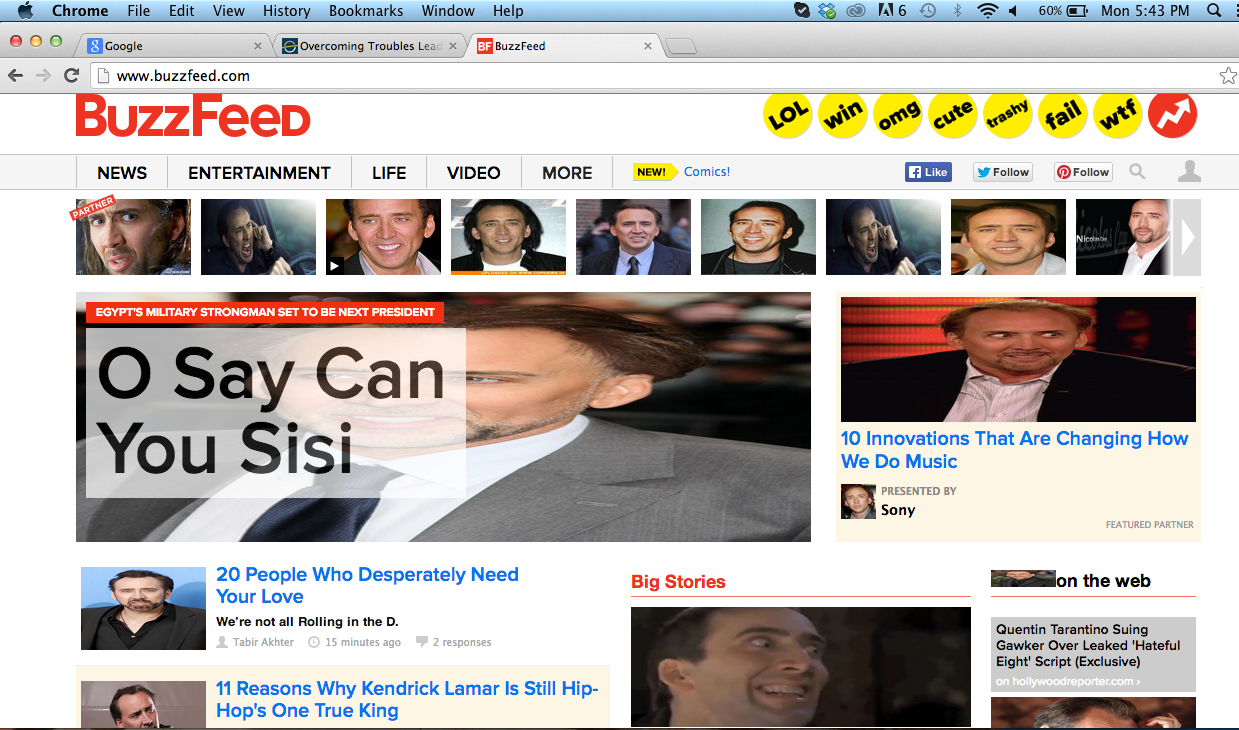Viewport: 1239px width, 730px height.
Task: Reload the BuzzFeed page
Action: (71, 75)
